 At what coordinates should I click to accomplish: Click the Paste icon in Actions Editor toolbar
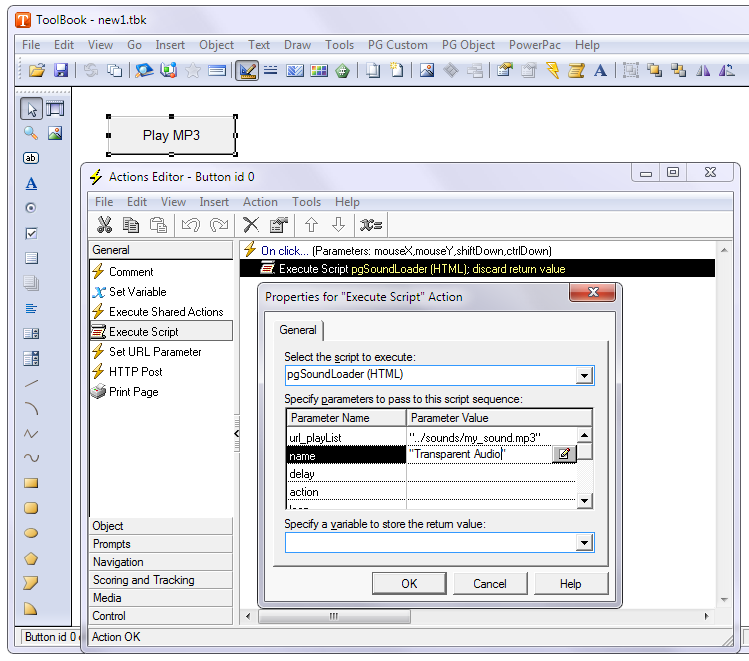pyautogui.click(x=158, y=224)
